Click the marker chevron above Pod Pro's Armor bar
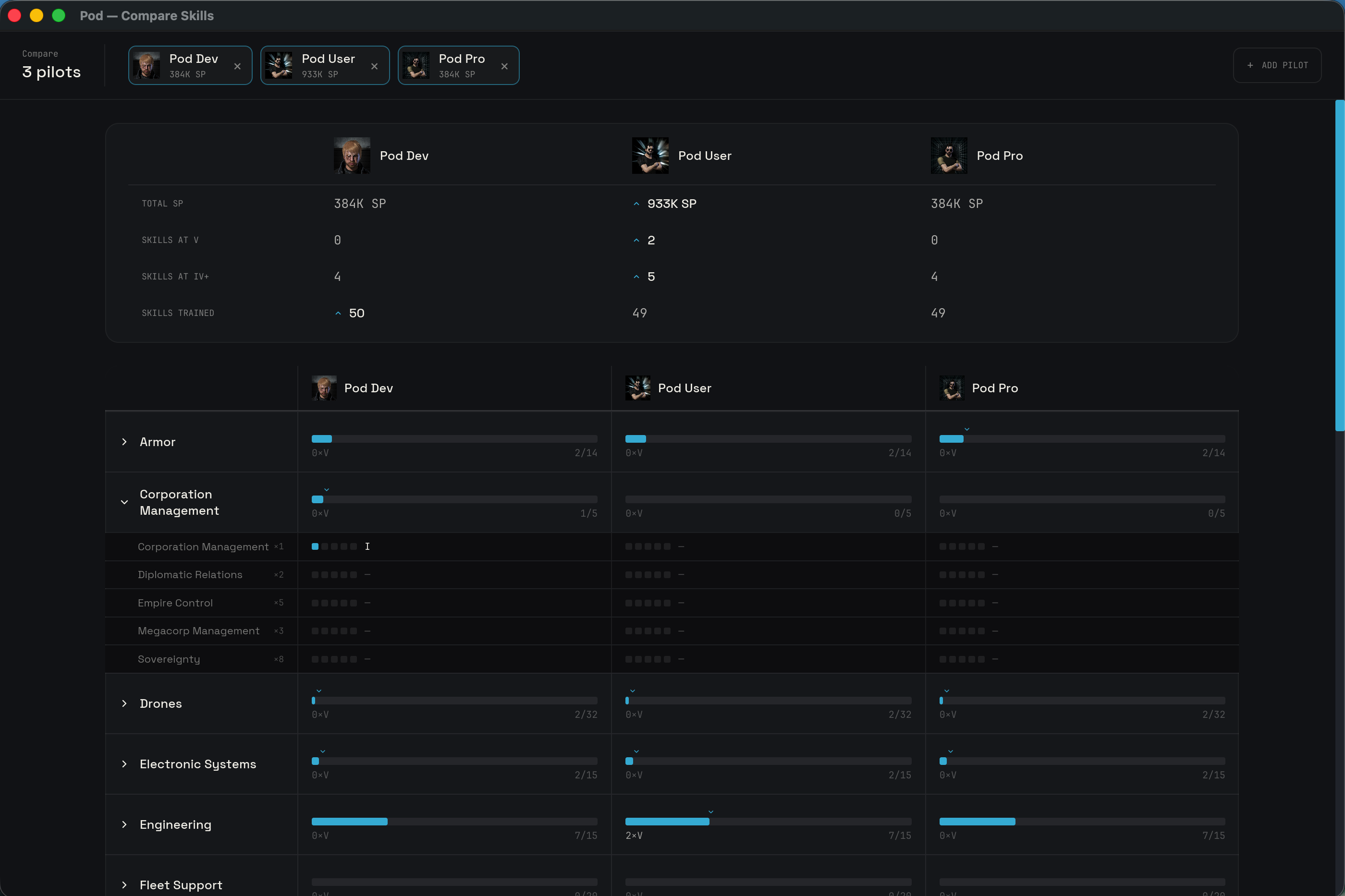This screenshot has height=896, width=1345. point(966,429)
